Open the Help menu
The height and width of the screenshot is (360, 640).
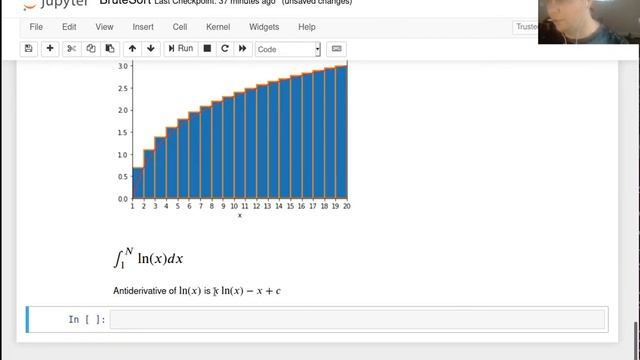(307, 27)
